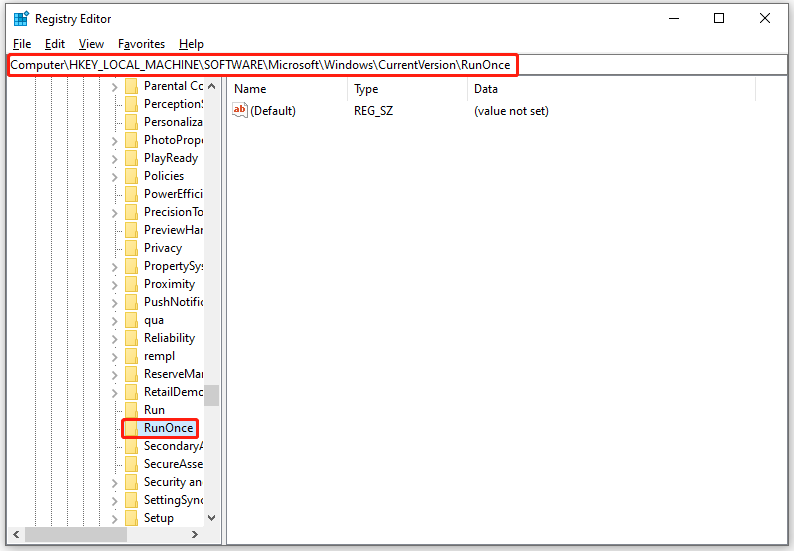Select the (Default) value name
794x551 pixels.
click(x=273, y=111)
